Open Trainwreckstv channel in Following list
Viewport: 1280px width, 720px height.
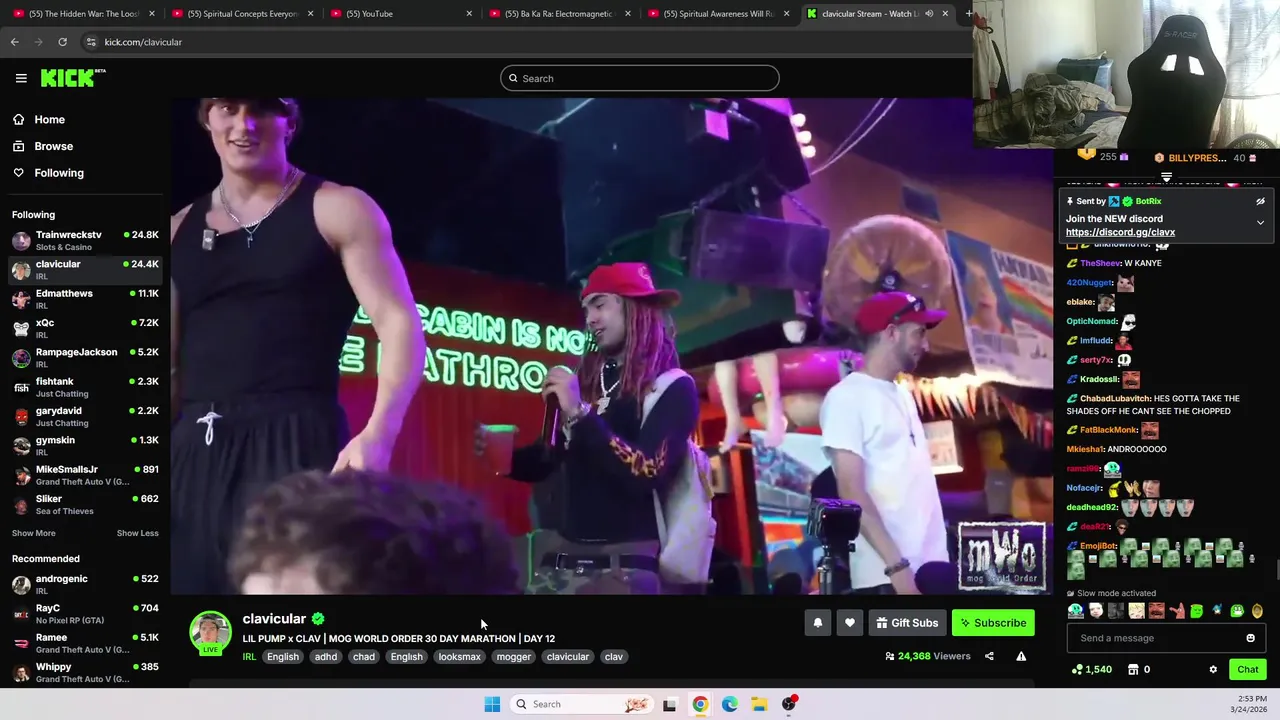click(x=85, y=240)
